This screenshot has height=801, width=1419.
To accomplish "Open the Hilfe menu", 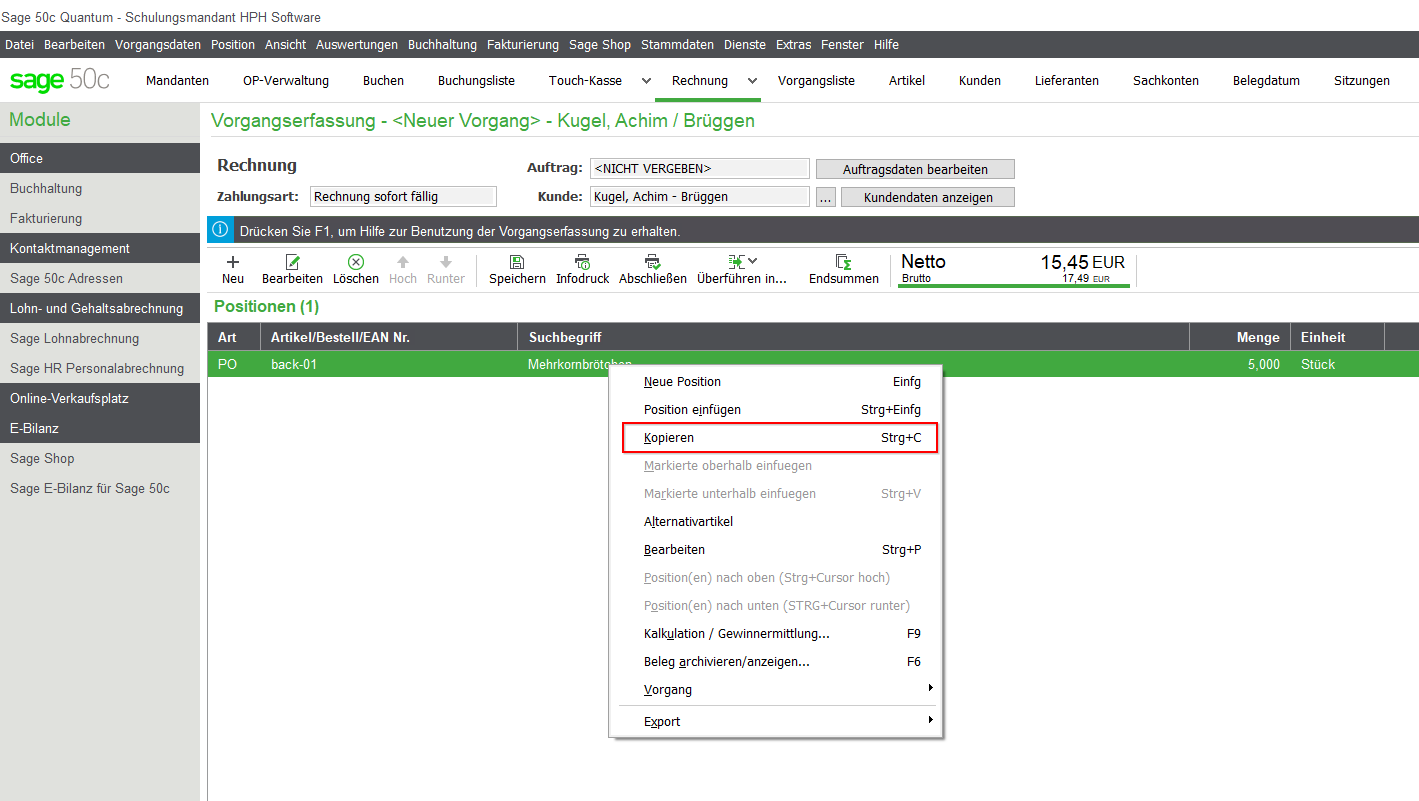I will 886,45.
